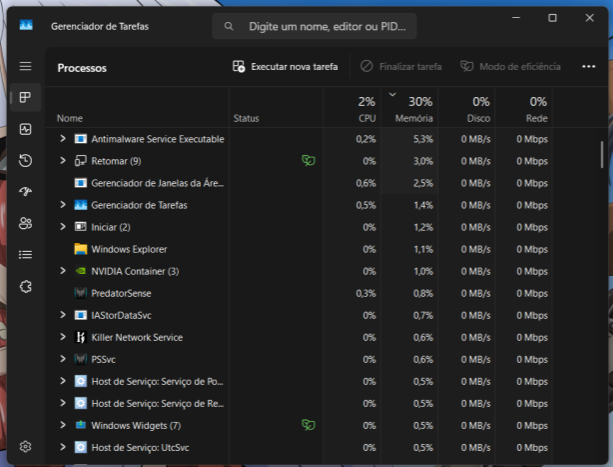Click the PredatorSense process icon

coord(81,293)
